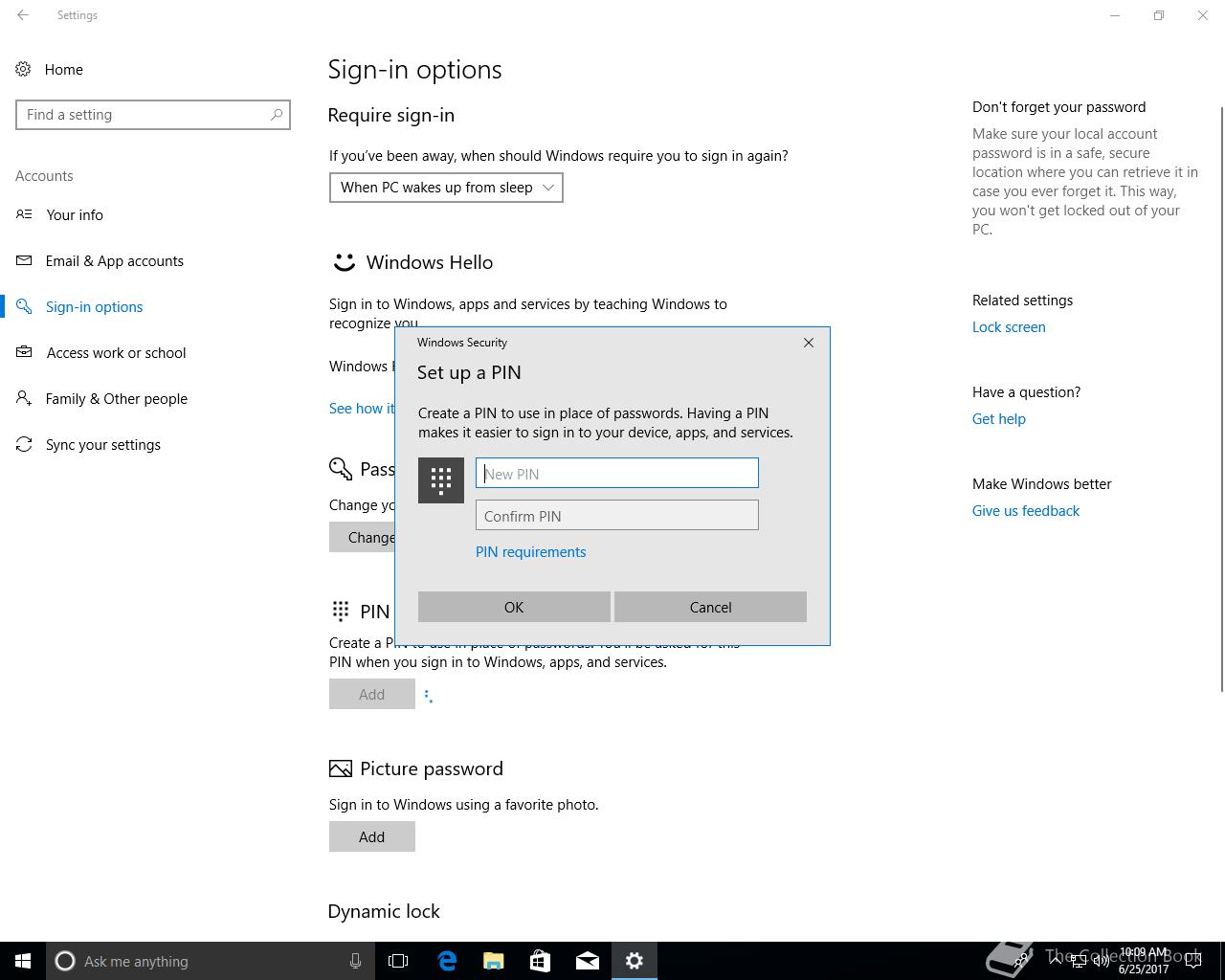The image size is (1225, 980).
Task: Open Access work or school page
Action: click(117, 352)
